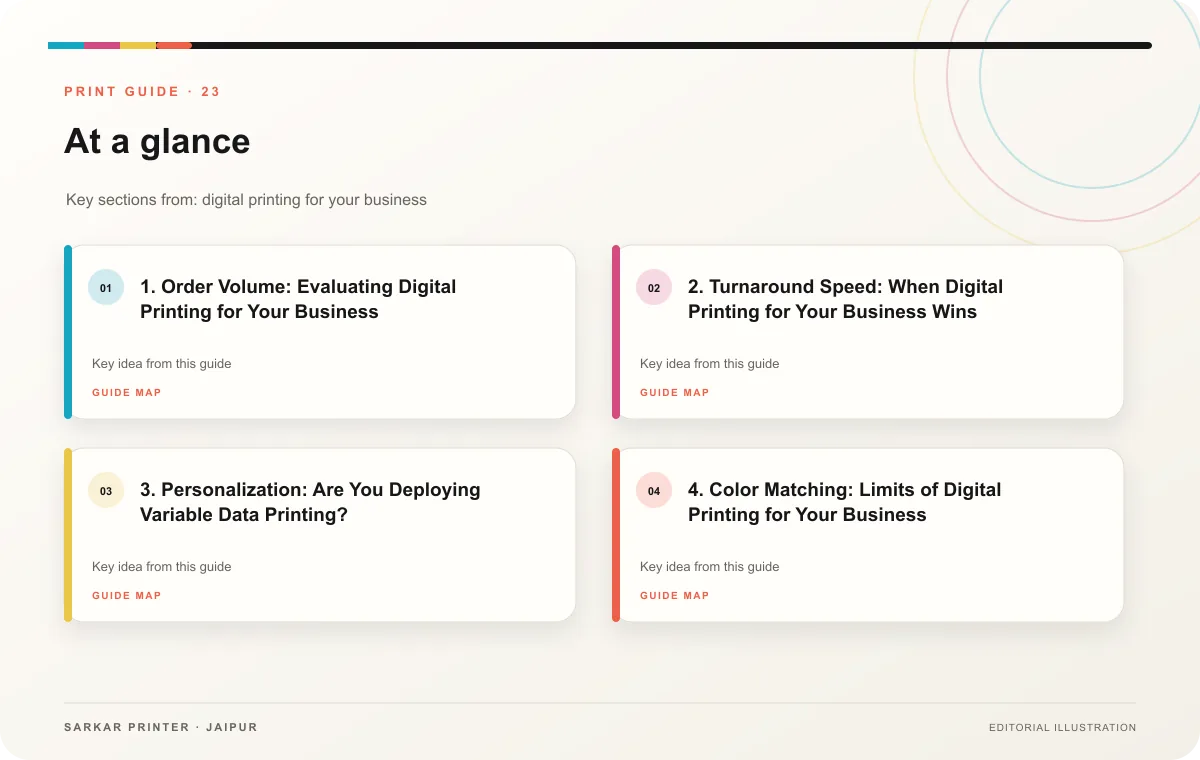Click the 'EDITORIAL ILLUSTRATION' footer label

[x=1063, y=728]
